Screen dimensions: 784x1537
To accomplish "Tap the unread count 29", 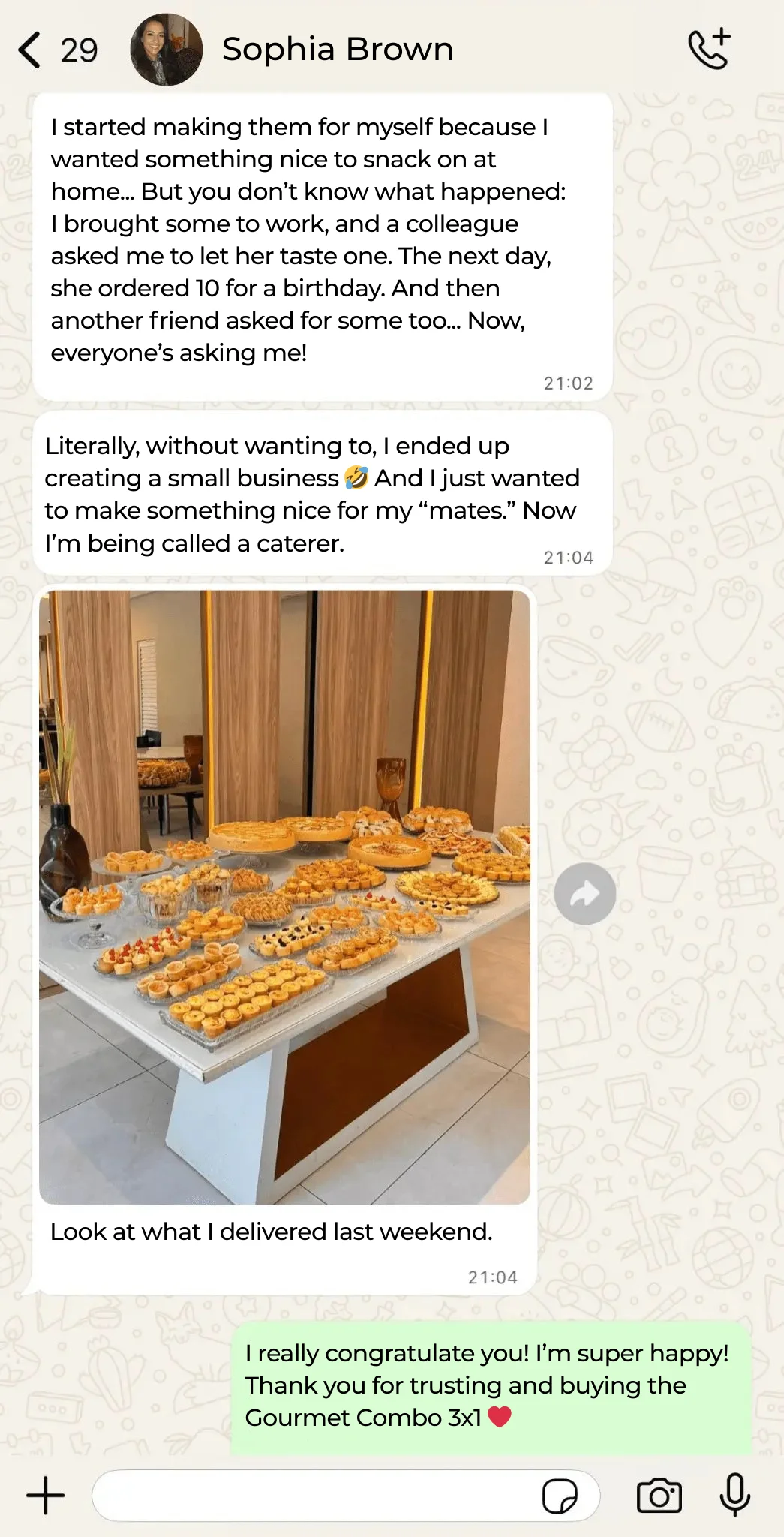I will (x=79, y=50).
